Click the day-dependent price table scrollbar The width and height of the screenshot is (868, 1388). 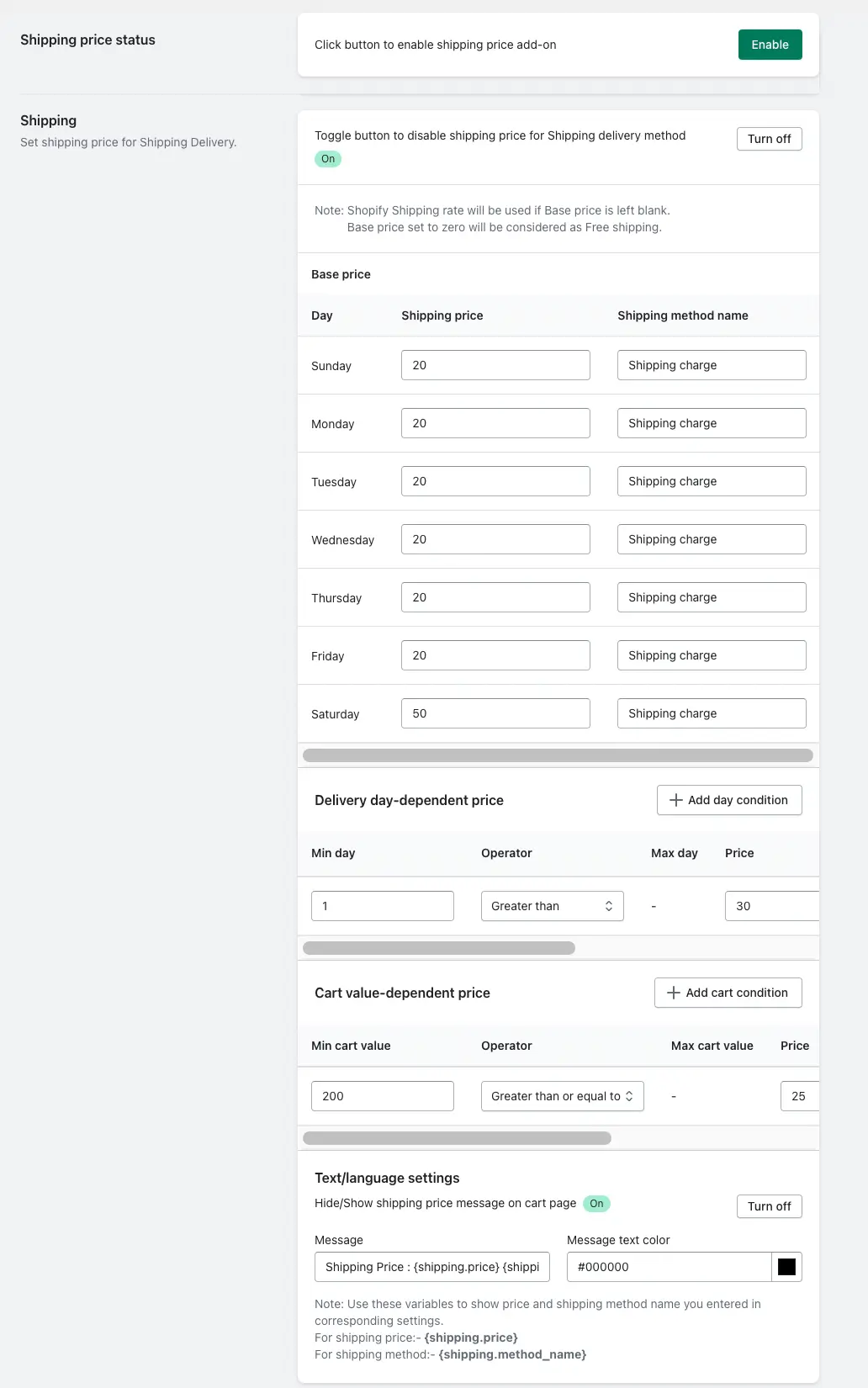[439, 948]
